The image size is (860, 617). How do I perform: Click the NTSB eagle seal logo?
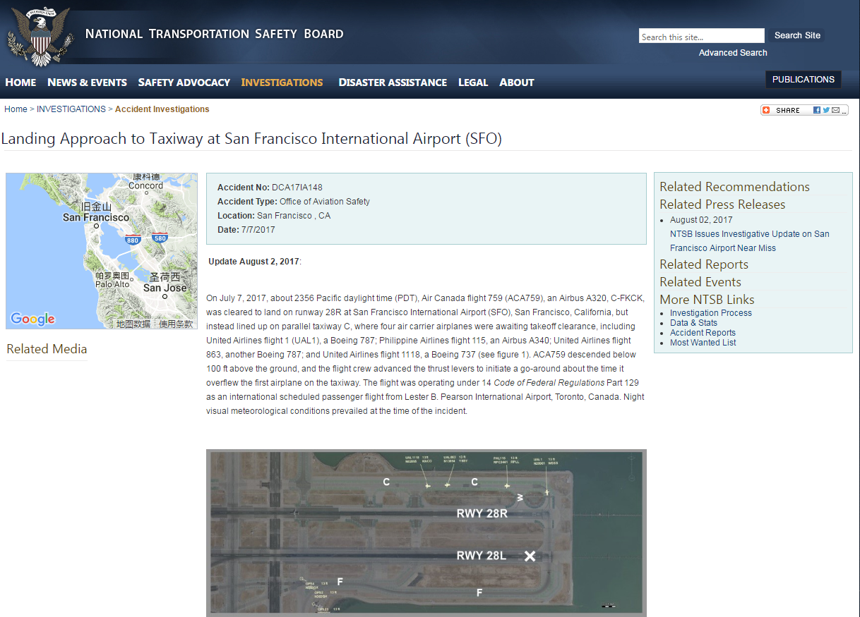click(x=39, y=36)
